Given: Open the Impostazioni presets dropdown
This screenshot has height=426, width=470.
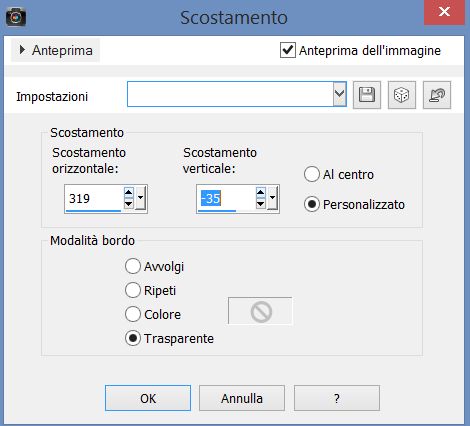Looking at the screenshot, I should click(x=339, y=94).
